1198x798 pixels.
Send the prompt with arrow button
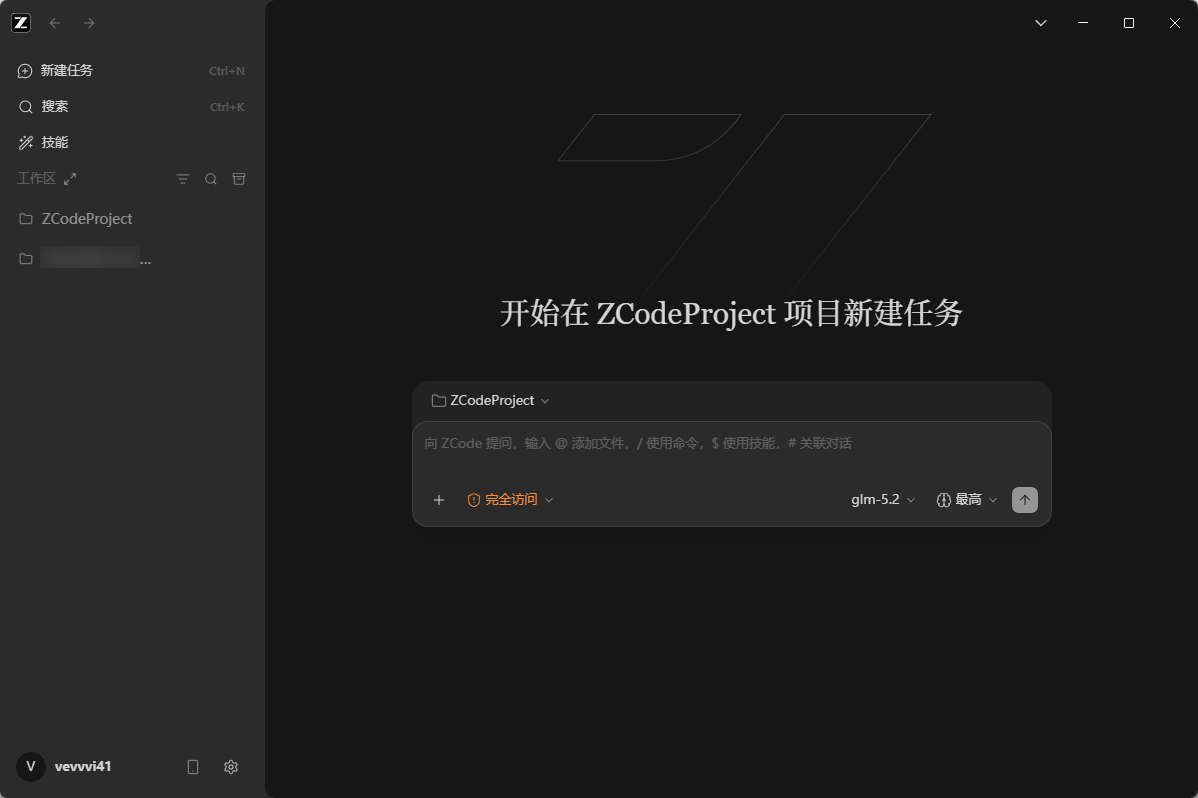point(1025,500)
